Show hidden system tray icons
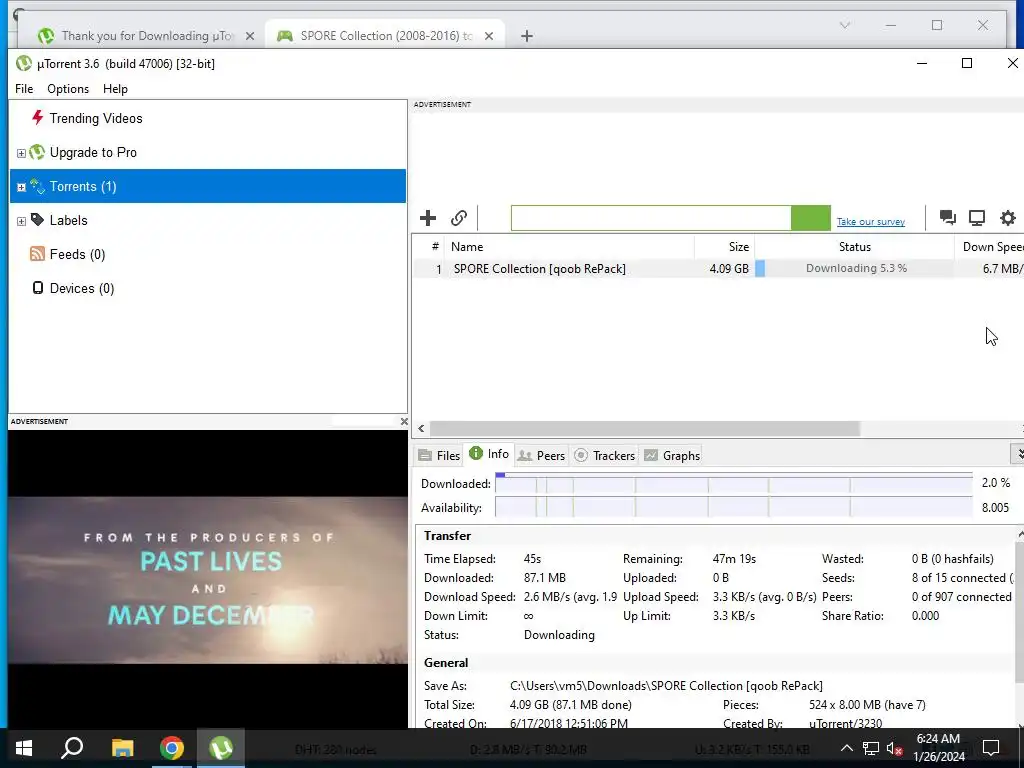The image size is (1024, 768). click(846, 748)
